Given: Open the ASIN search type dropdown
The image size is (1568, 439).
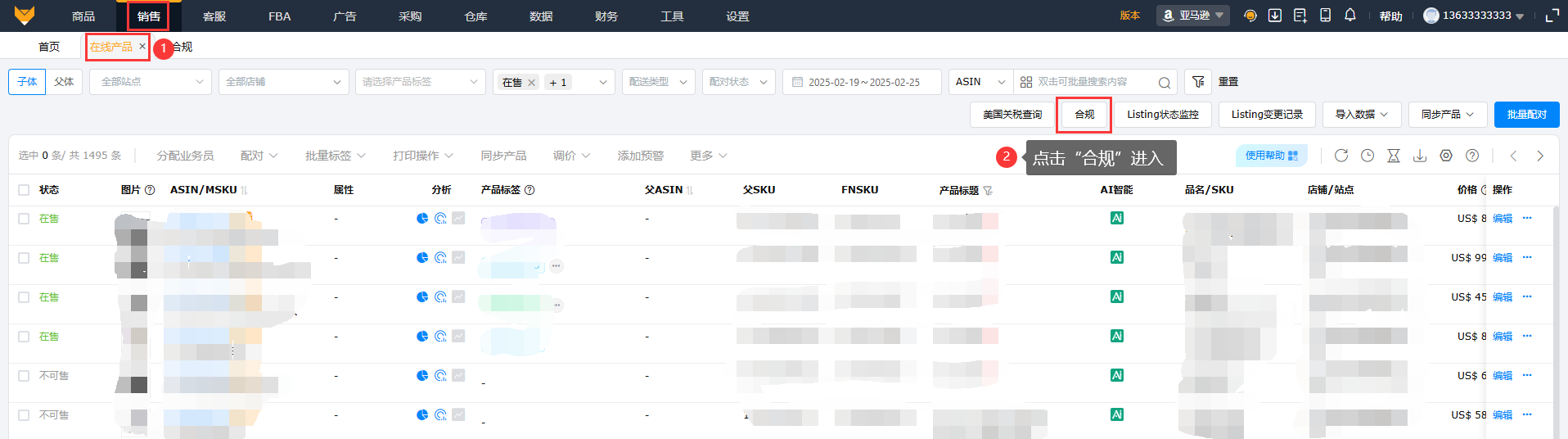Looking at the screenshot, I should (980, 82).
